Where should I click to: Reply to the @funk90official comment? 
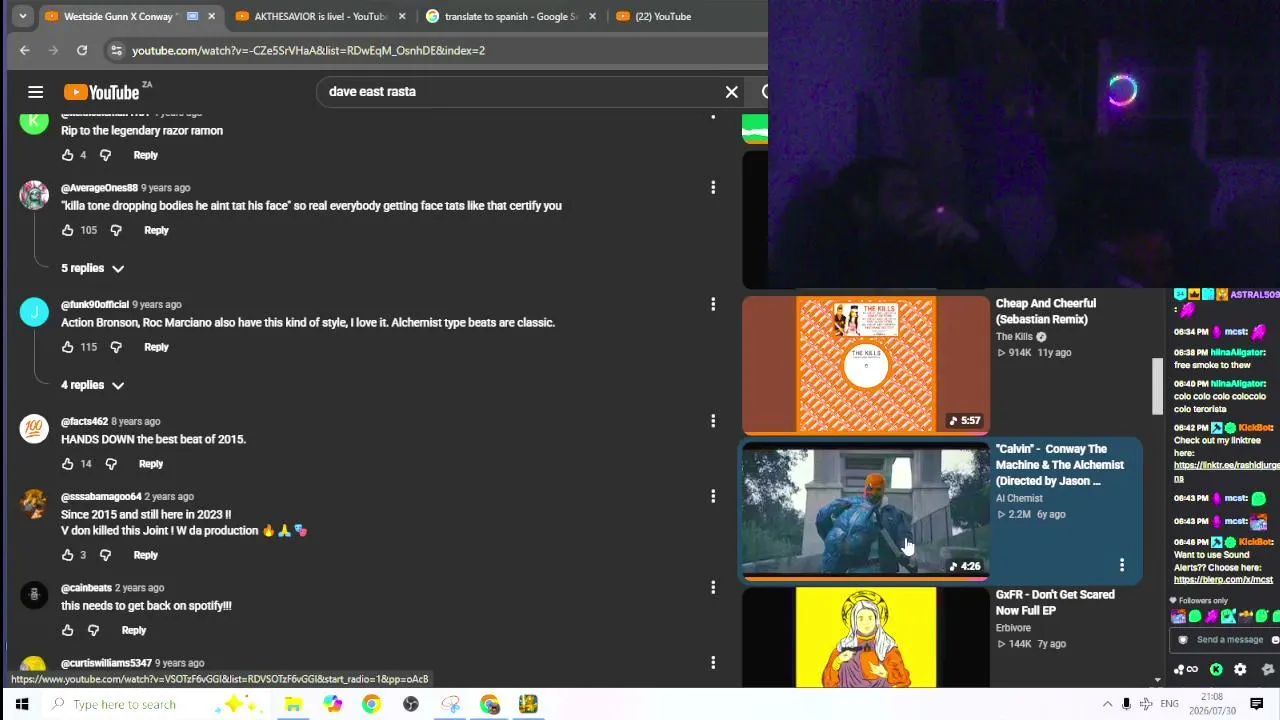pos(156,347)
